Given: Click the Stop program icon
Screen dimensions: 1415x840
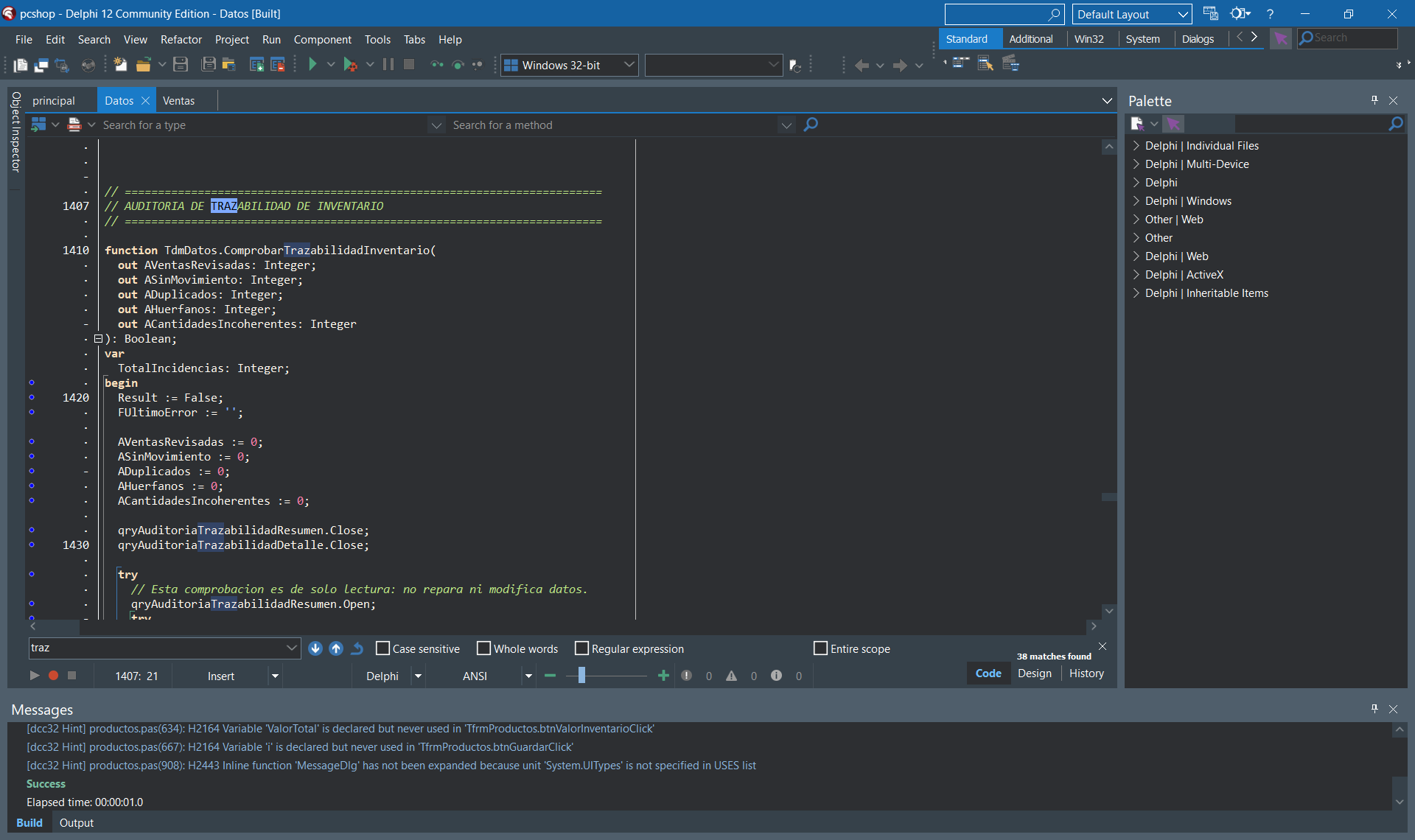Looking at the screenshot, I should (409, 65).
